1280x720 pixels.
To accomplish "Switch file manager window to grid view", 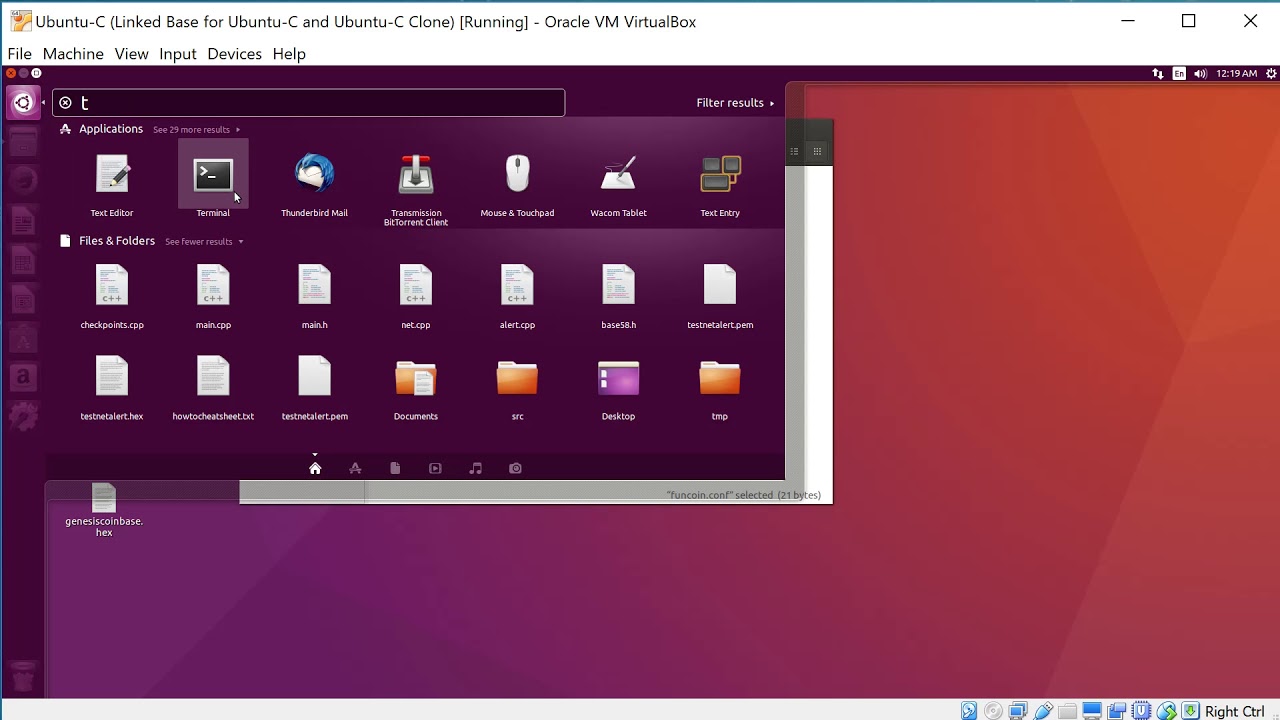I will 817,152.
